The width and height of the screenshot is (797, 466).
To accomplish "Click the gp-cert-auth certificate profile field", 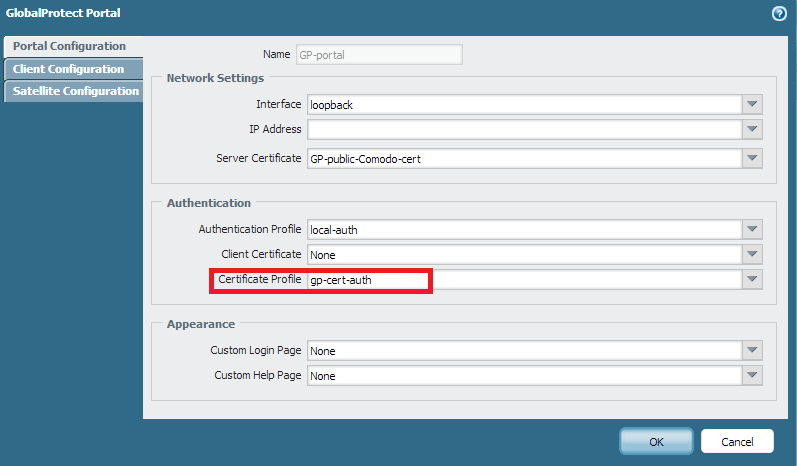I will coord(525,279).
